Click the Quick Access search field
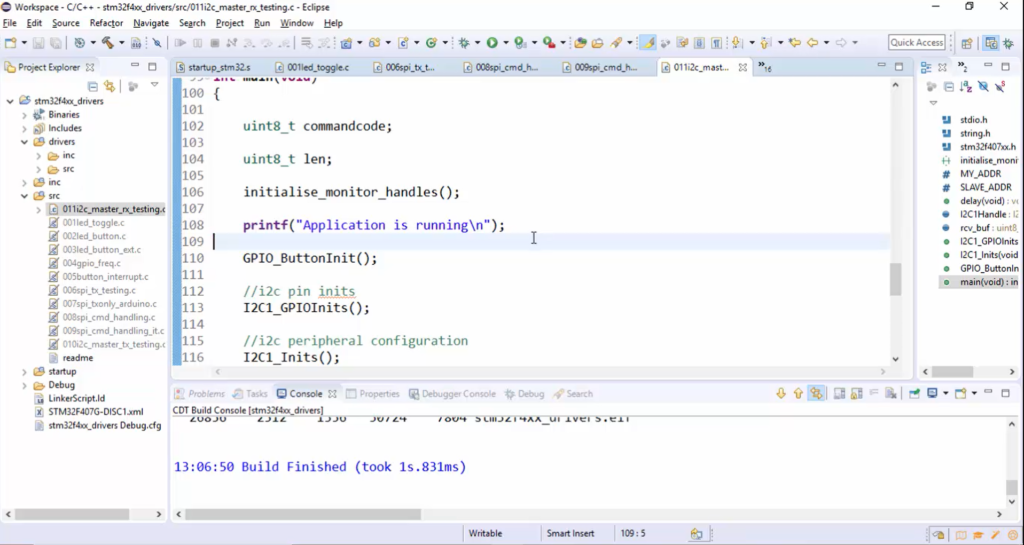The height and width of the screenshot is (545, 1024). pyautogui.click(x=917, y=42)
